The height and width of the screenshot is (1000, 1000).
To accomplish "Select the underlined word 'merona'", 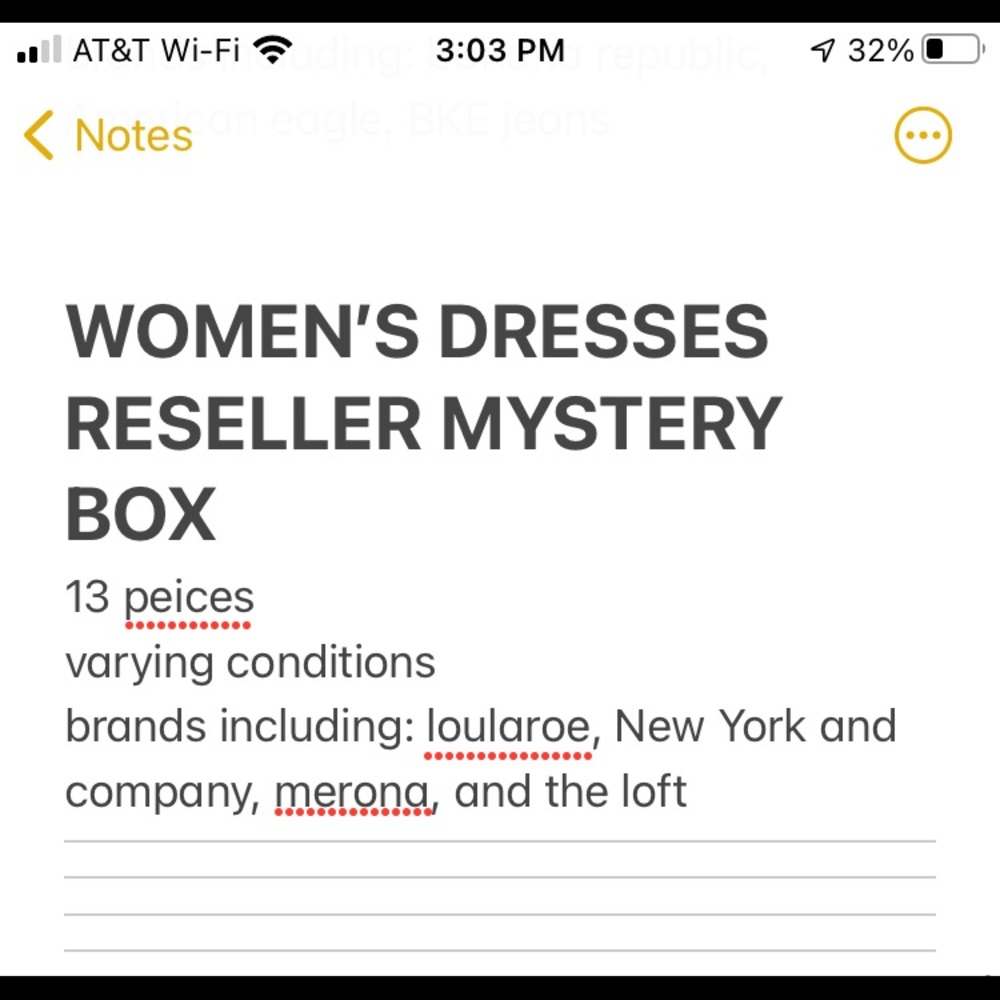I will [354, 791].
